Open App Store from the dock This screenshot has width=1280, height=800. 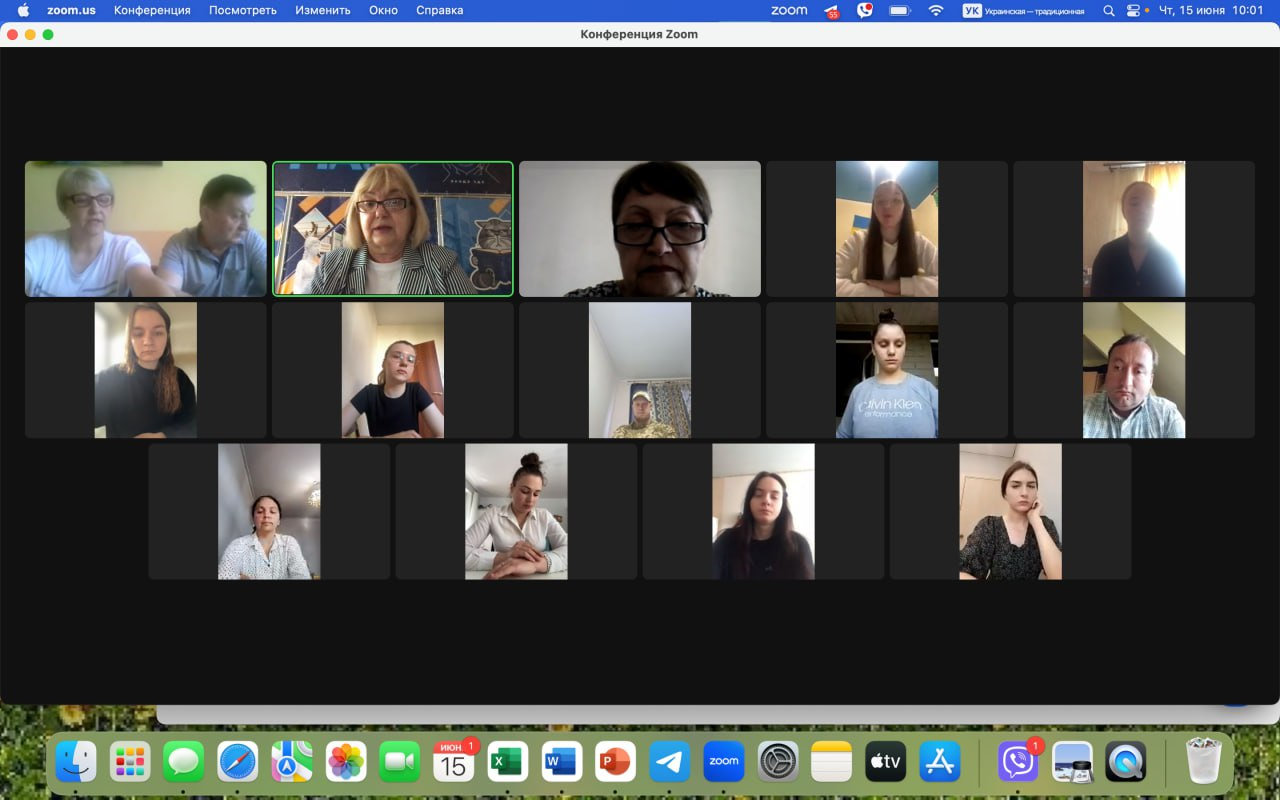(x=940, y=762)
